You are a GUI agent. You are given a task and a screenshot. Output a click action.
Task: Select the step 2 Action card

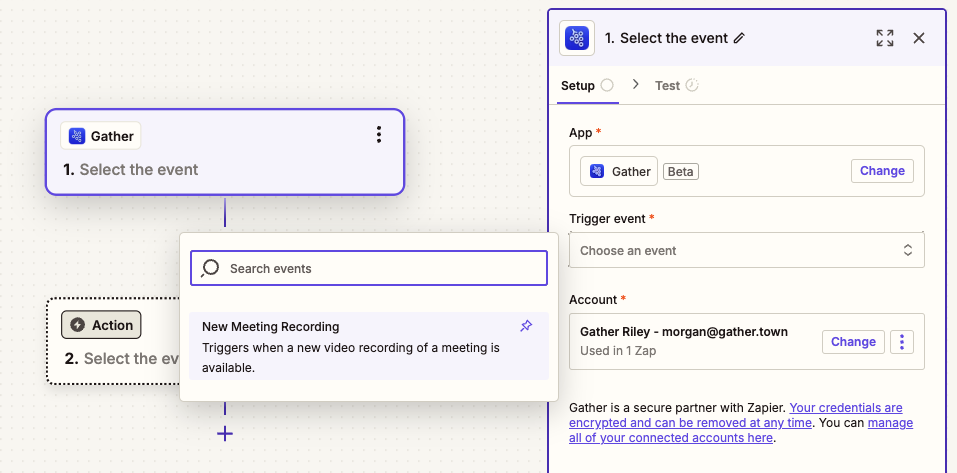coord(114,341)
